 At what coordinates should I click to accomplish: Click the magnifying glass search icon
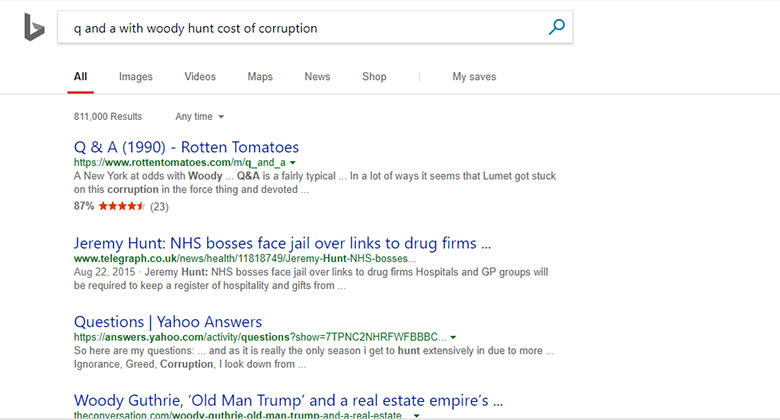[x=557, y=28]
